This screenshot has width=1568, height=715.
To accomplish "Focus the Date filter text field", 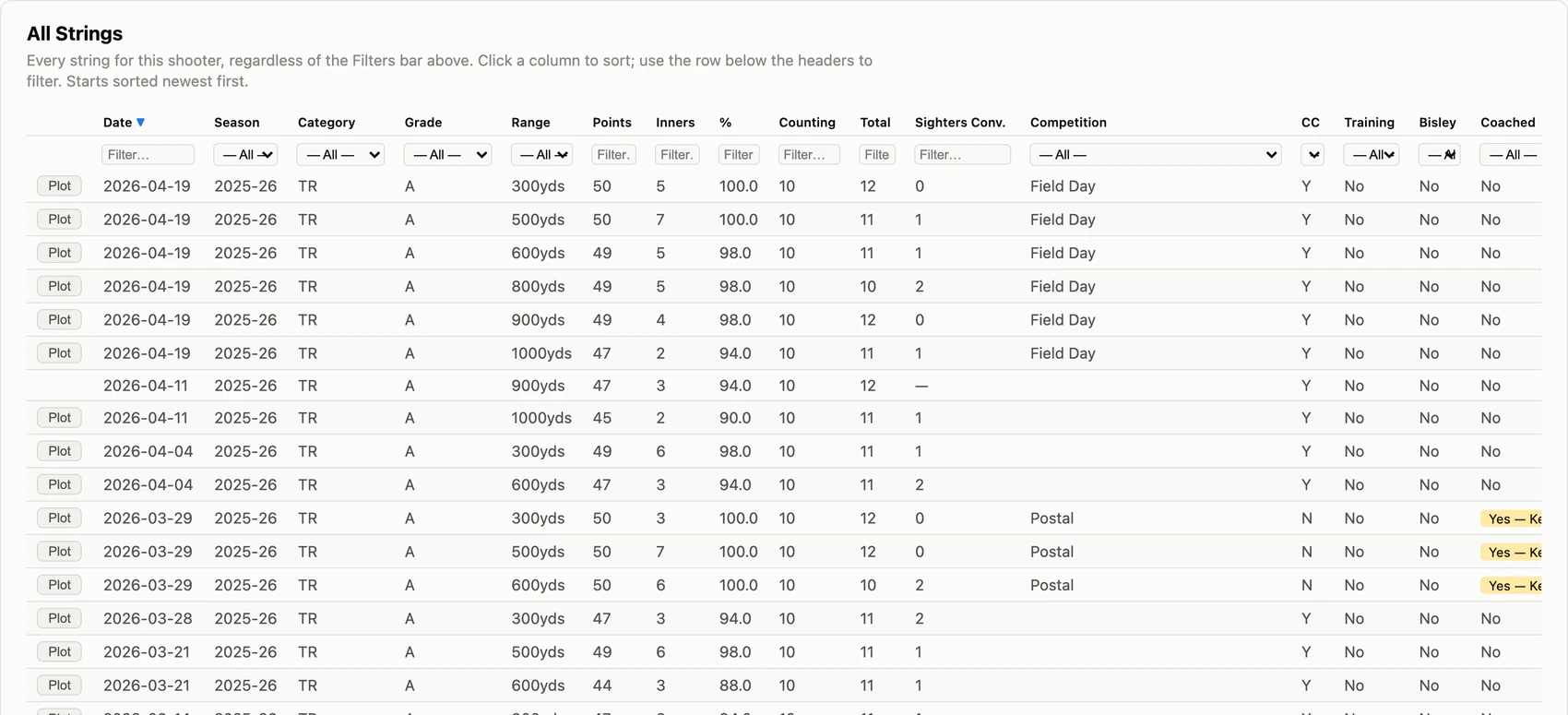I will (148, 155).
